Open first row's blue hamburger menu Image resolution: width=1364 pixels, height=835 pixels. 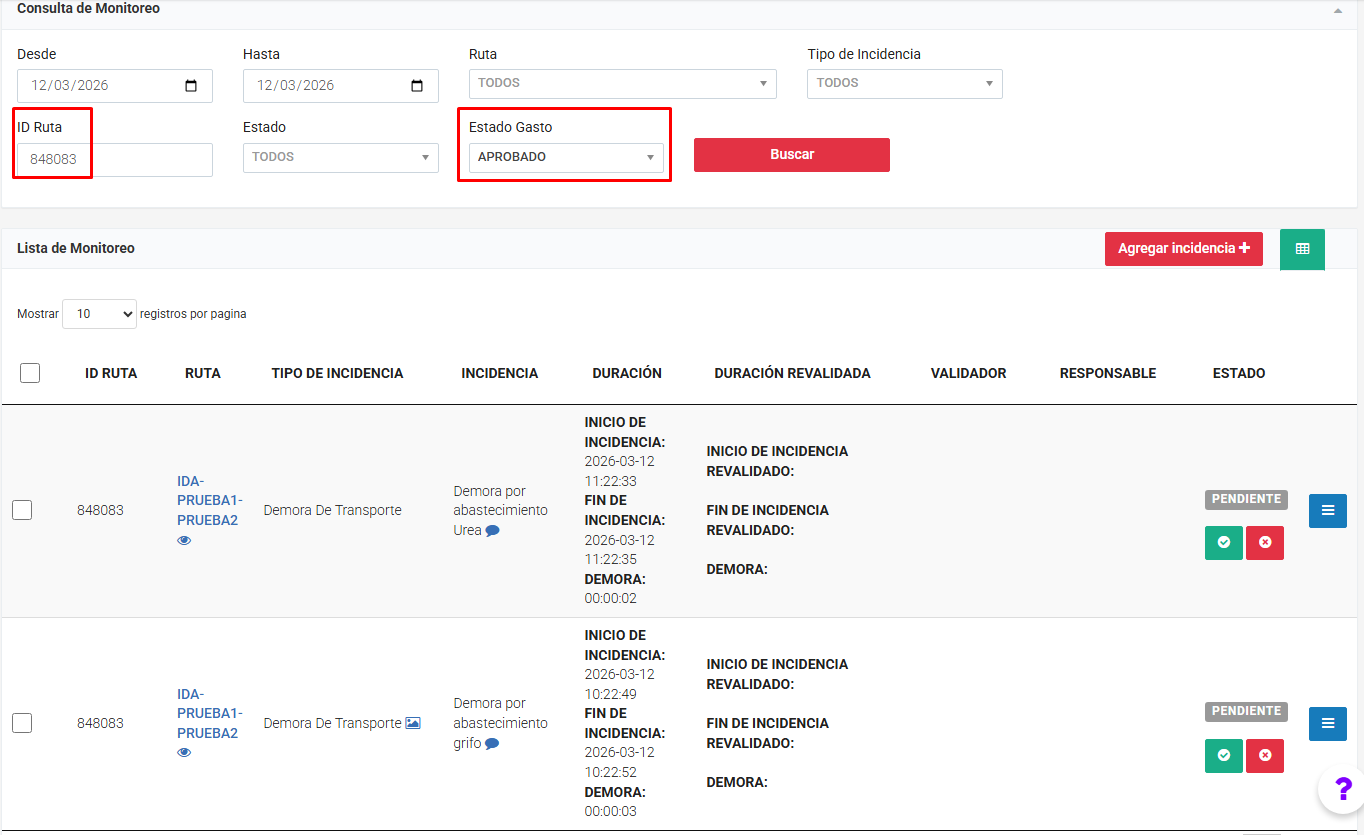point(1327,511)
